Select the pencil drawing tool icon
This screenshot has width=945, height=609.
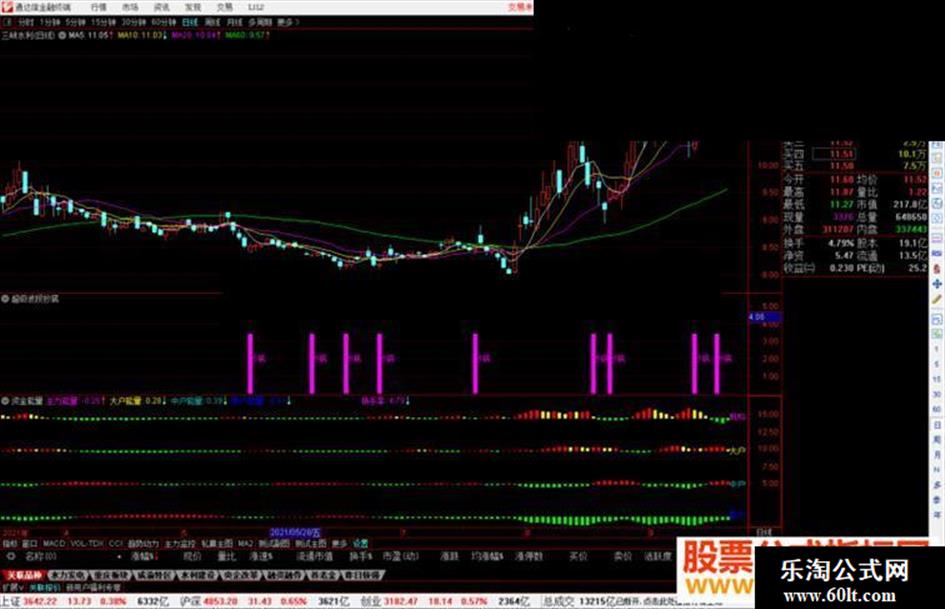pos(937,299)
